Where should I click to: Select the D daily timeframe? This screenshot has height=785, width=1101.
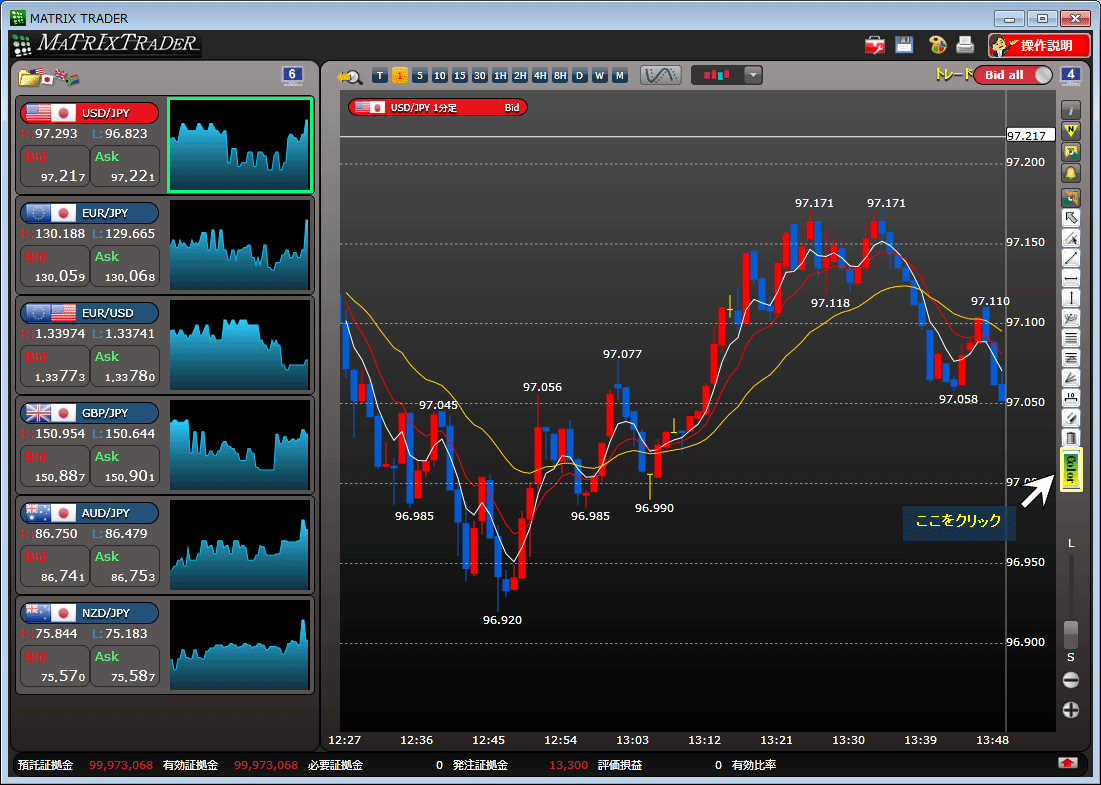580,76
